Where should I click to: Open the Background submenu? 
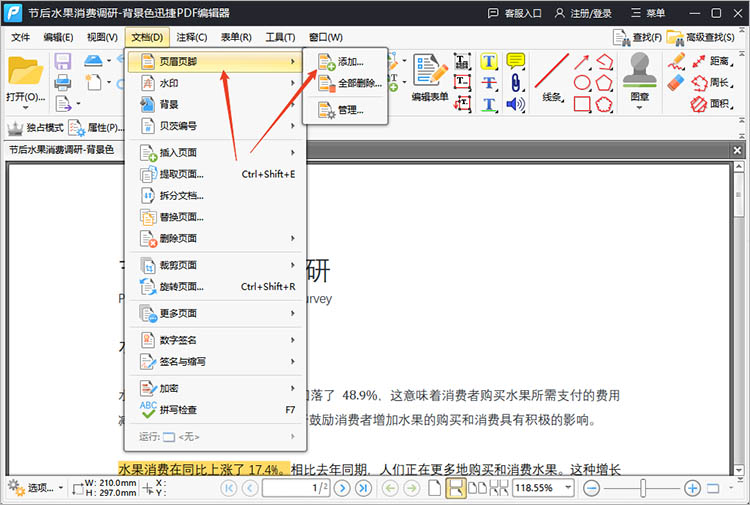pos(216,104)
